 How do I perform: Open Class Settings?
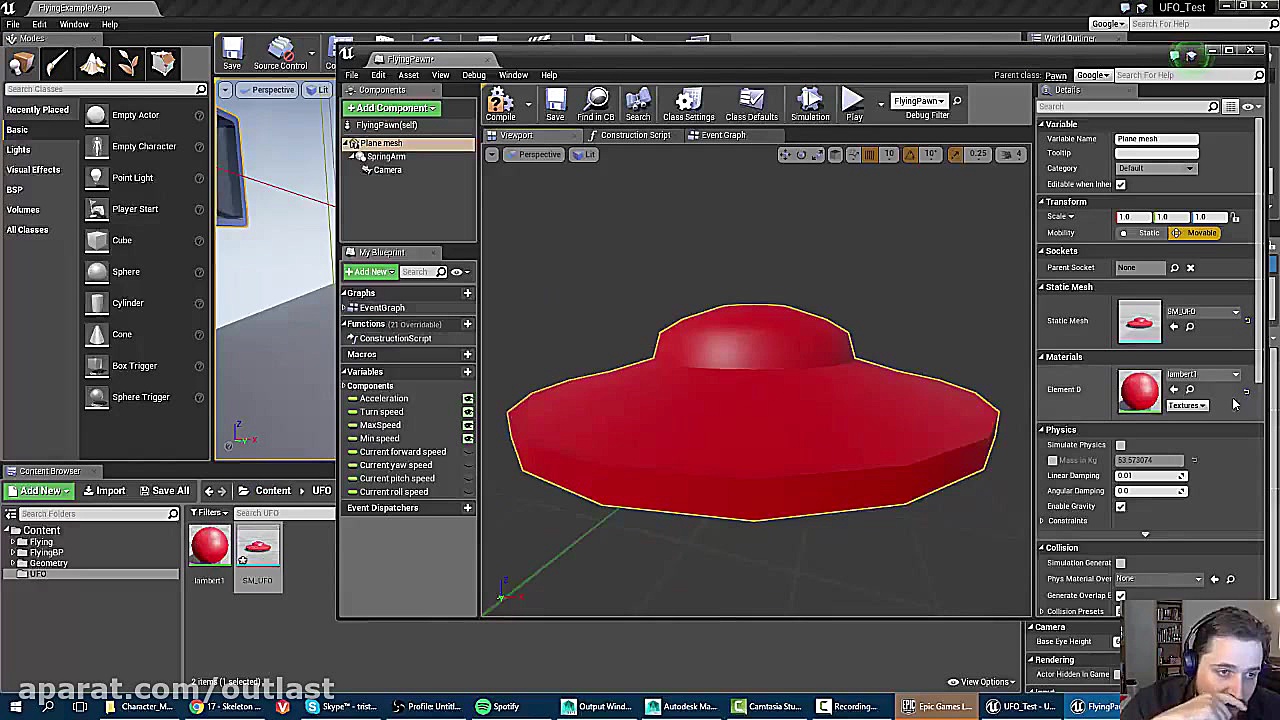pos(688,104)
